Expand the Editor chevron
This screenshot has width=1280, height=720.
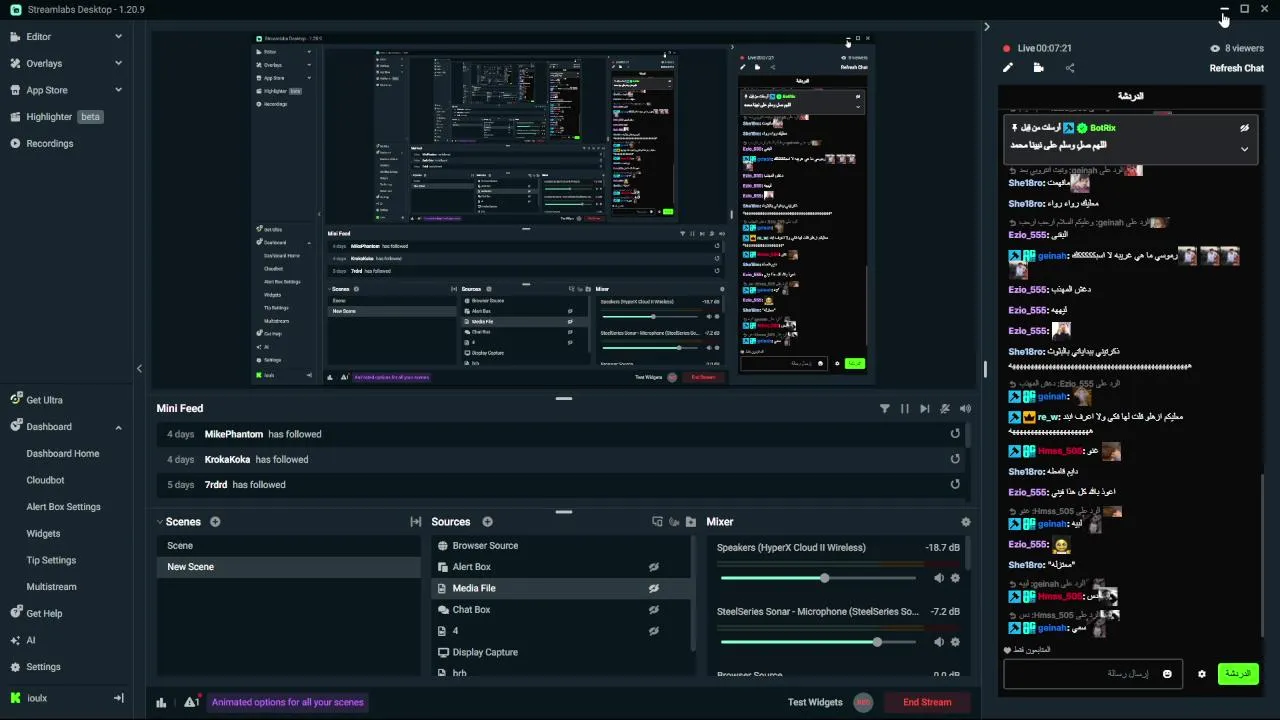(118, 36)
